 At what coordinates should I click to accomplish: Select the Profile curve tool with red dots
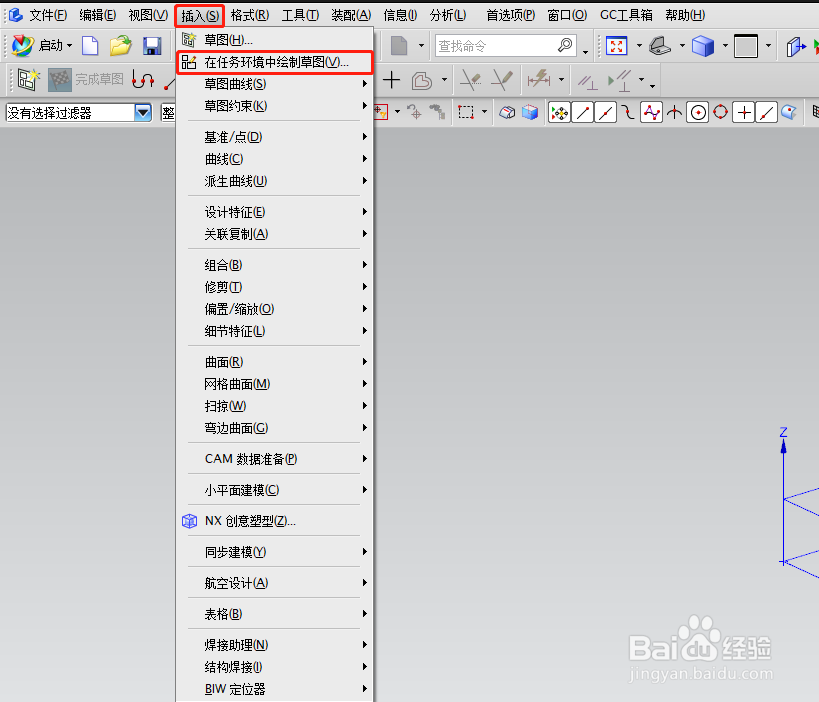click(x=143, y=80)
